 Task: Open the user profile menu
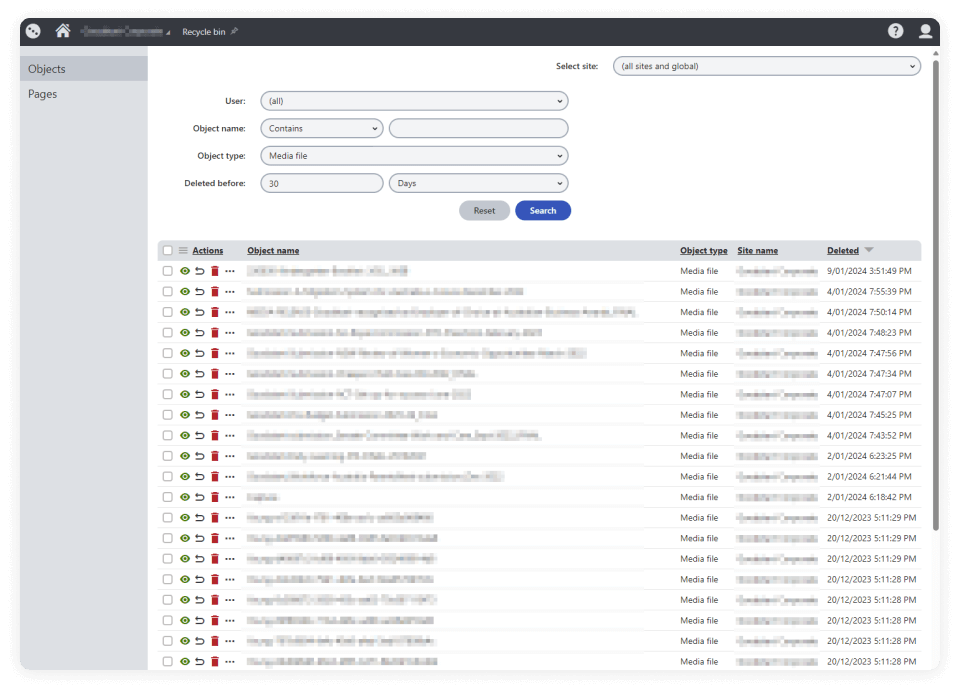pyautogui.click(x=925, y=30)
